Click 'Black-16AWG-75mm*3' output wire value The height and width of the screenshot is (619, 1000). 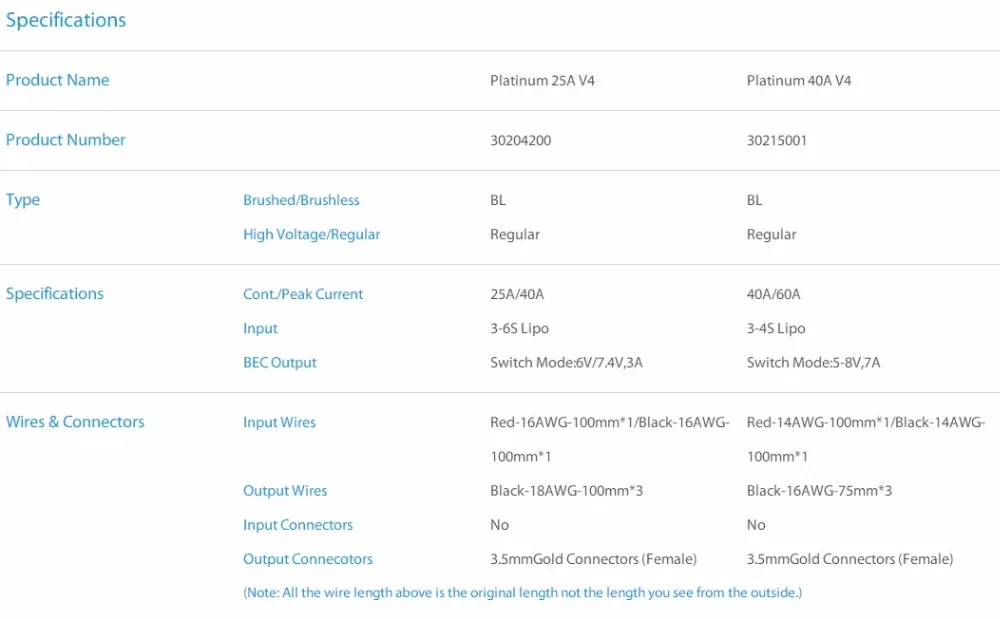click(819, 491)
